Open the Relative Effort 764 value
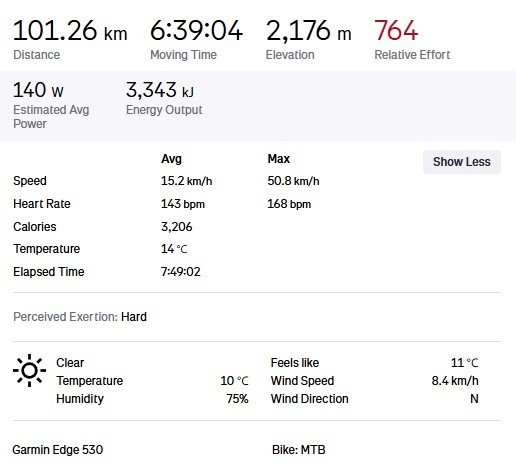516x476 pixels. coord(396,31)
